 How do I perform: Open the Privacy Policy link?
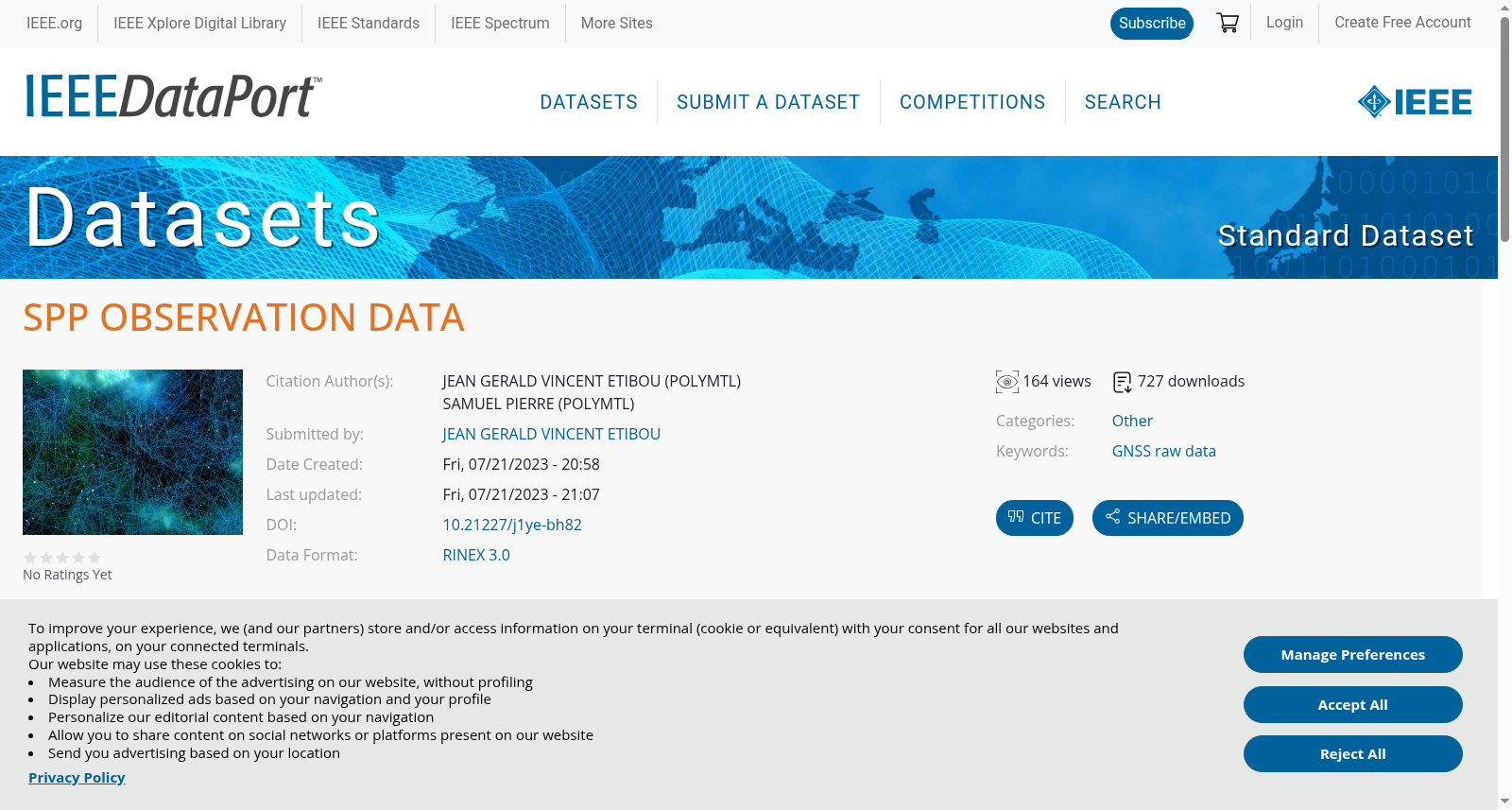(77, 778)
